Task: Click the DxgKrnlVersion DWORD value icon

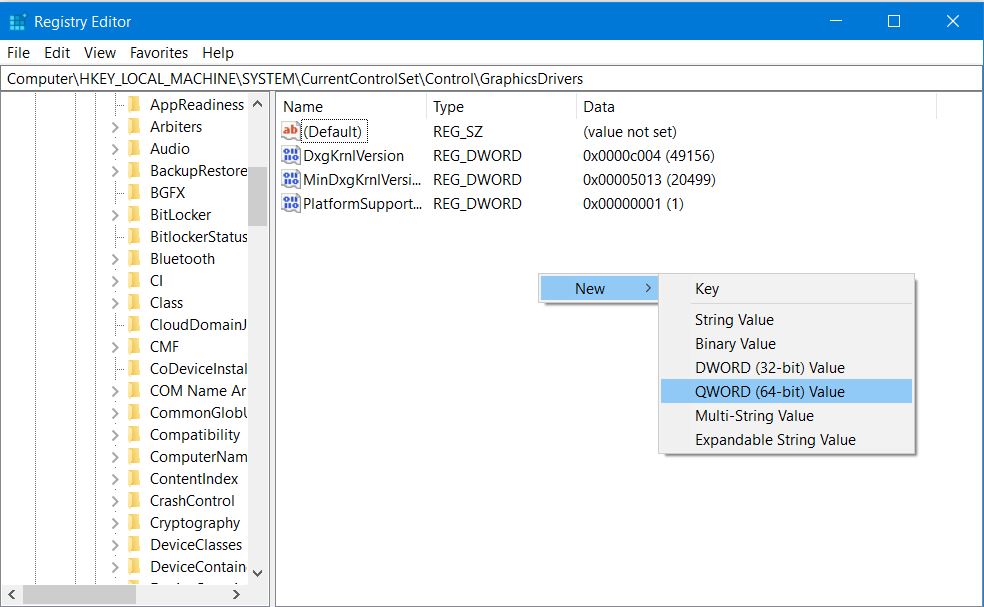Action: pos(290,156)
